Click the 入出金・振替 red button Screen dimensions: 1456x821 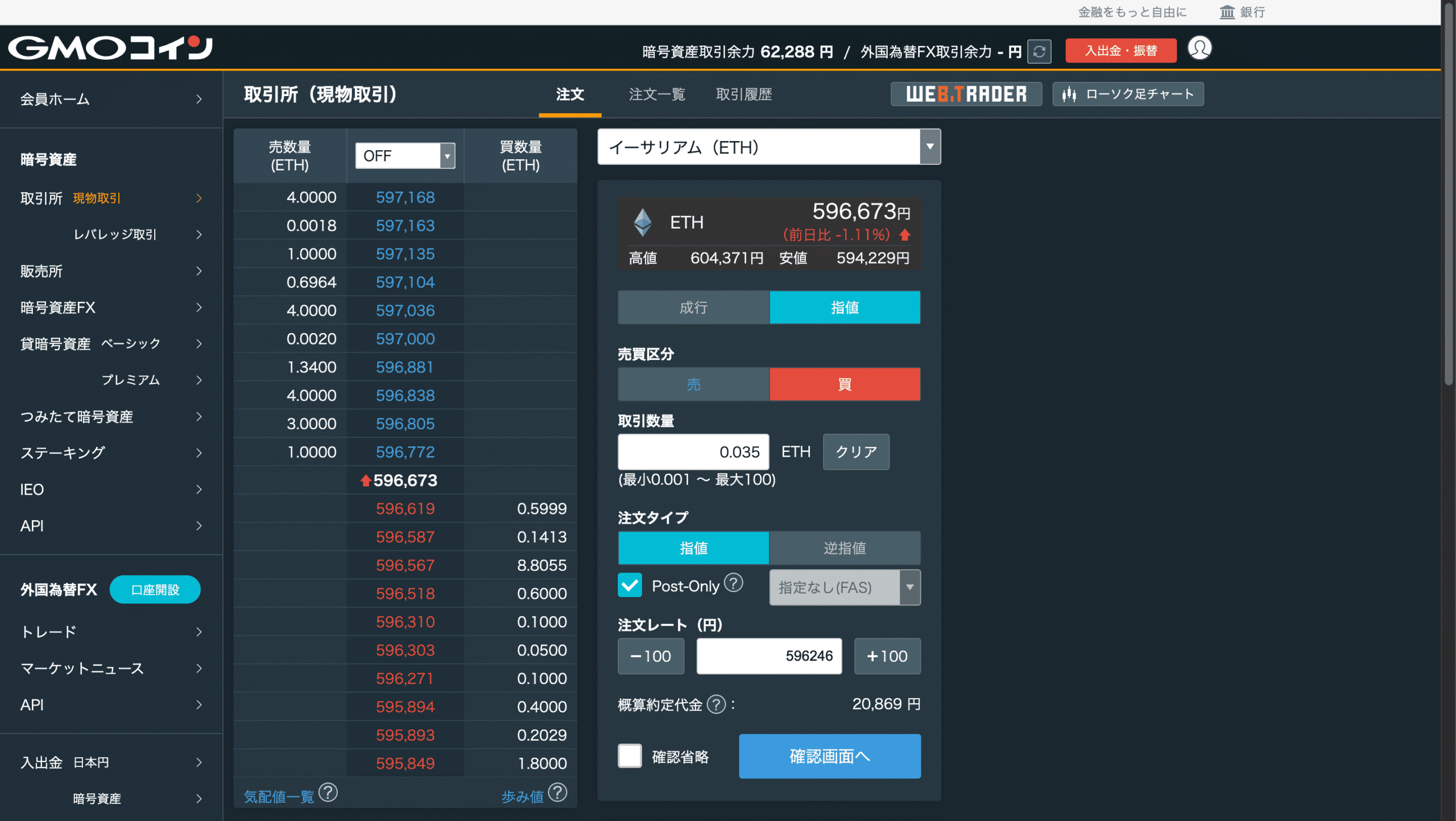pyautogui.click(x=1120, y=51)
